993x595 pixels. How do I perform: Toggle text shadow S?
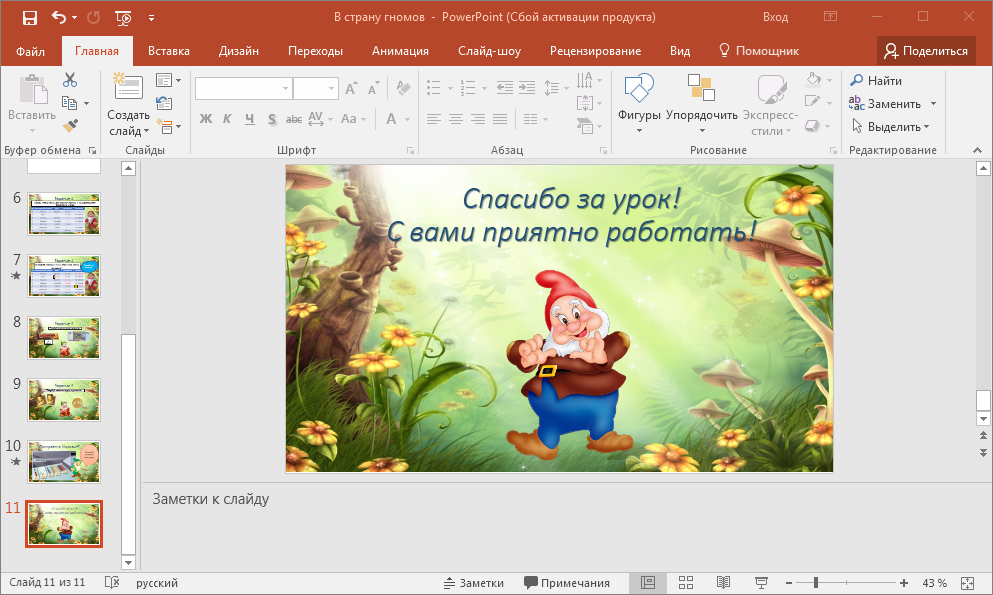272,118
